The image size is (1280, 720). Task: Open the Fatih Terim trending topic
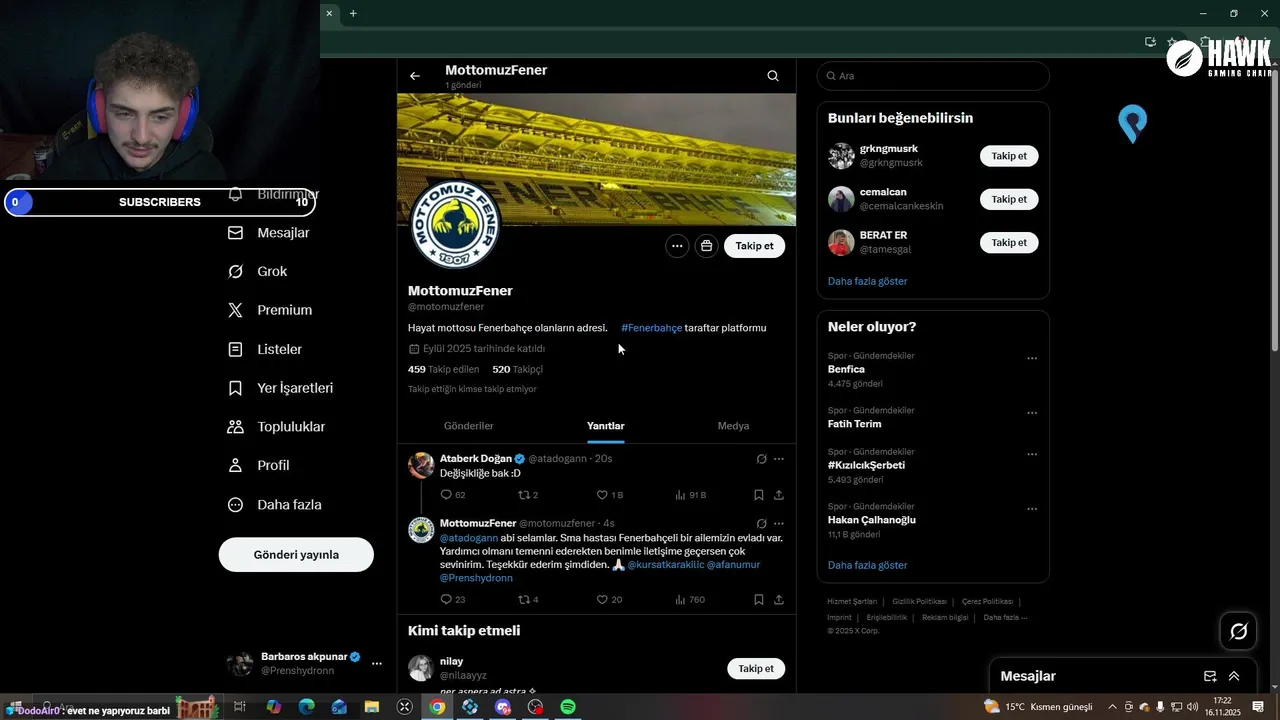click(x=854, y=424)
